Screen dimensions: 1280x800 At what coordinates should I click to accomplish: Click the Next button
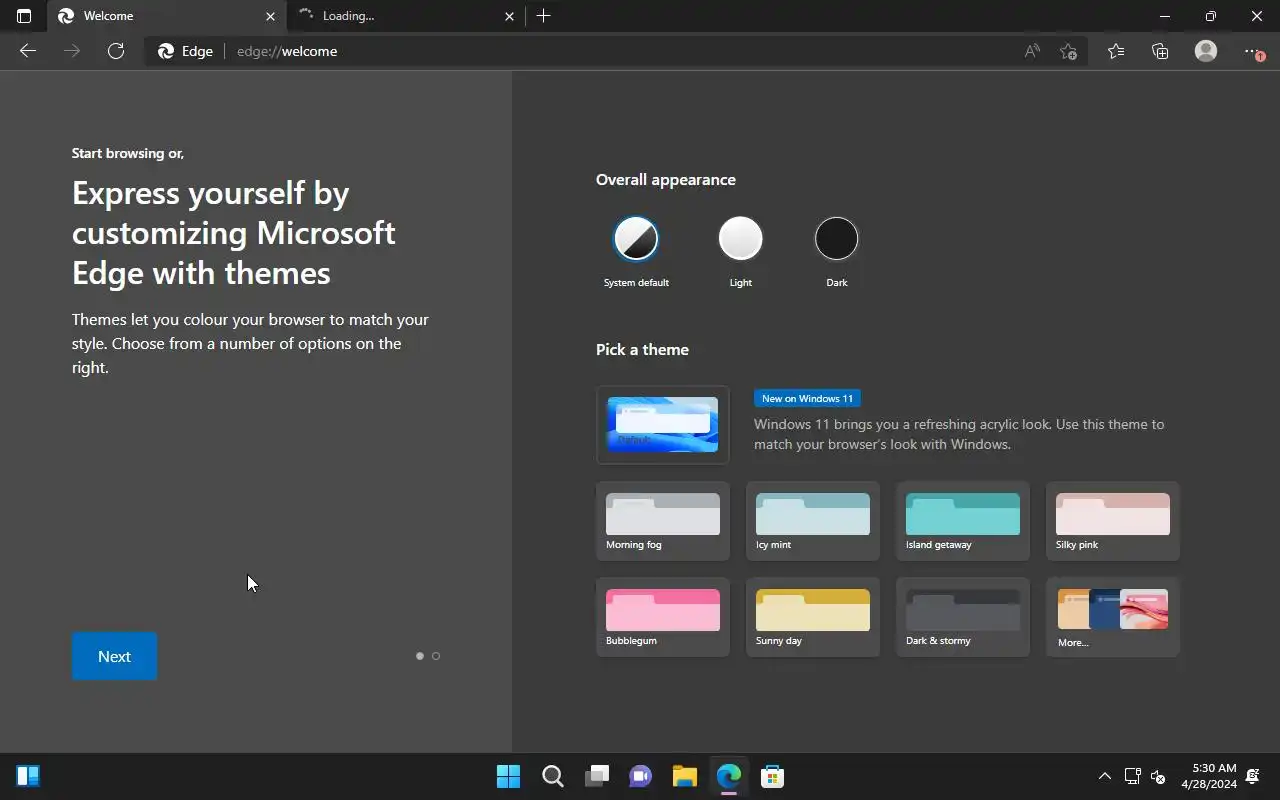point(114,656)
